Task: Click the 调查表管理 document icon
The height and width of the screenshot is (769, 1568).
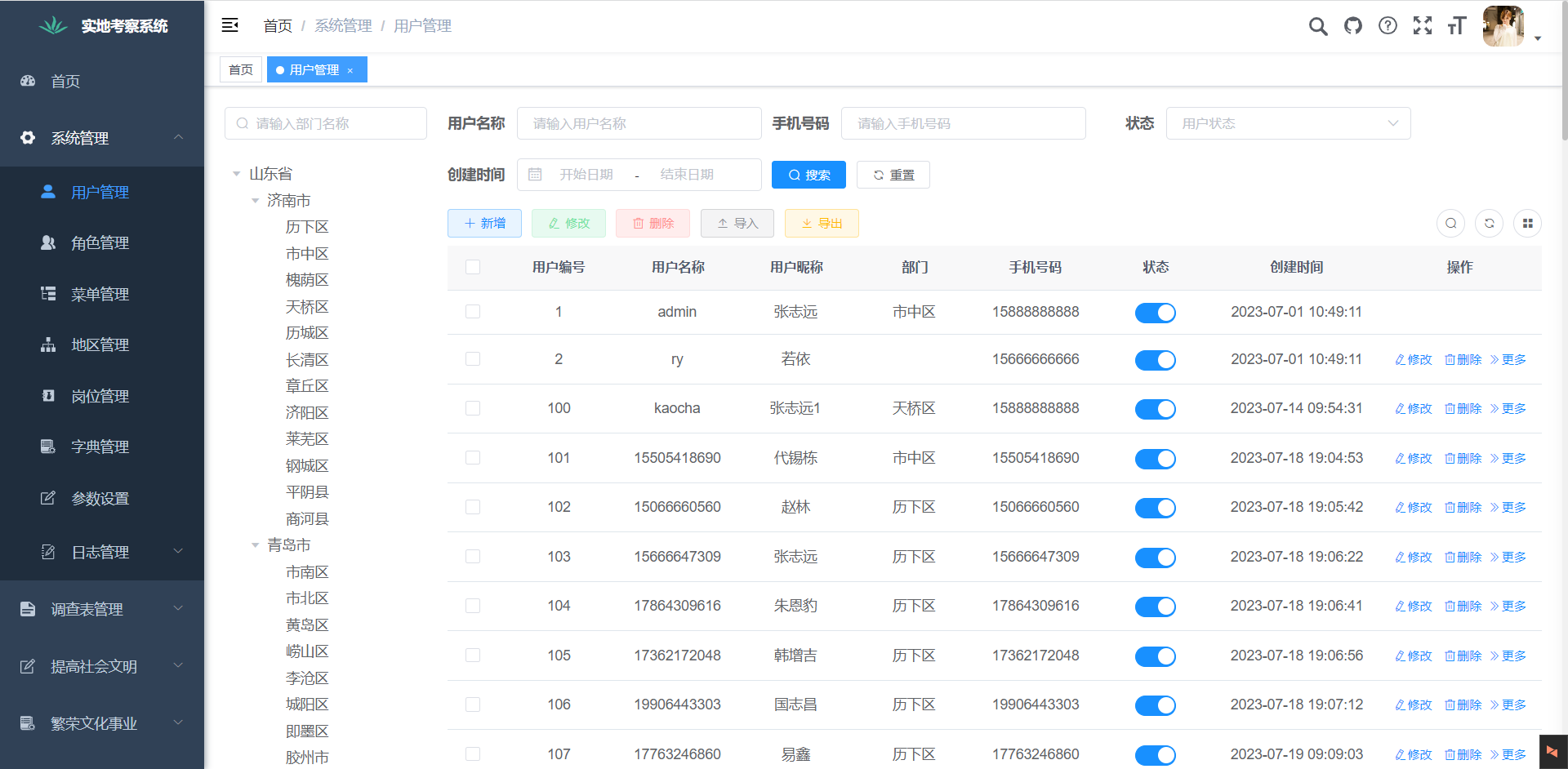Action: pos(28,609)
